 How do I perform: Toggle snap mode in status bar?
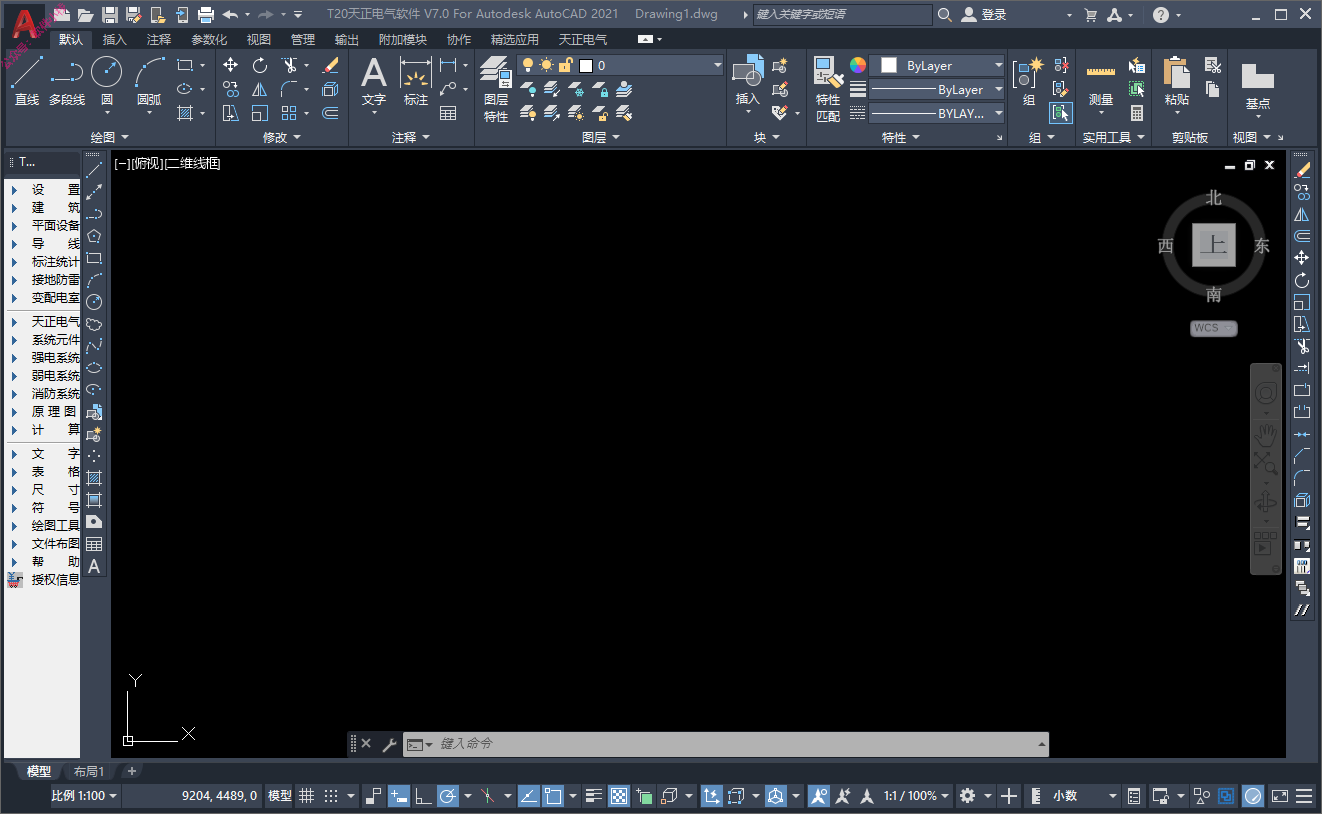click(331, 796)
